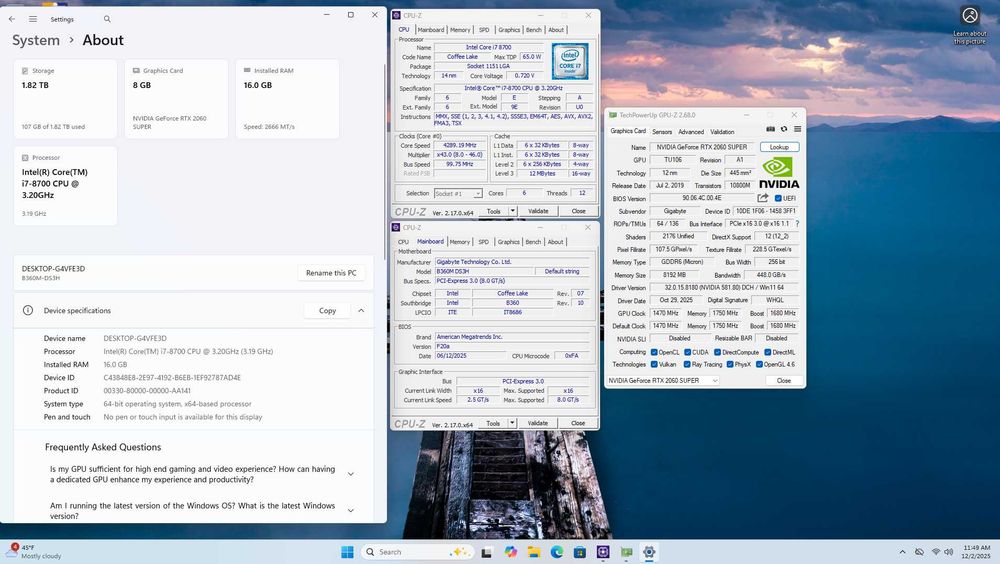Click Rename this PC button
This screenshot has height=564, width=1000.
(x=331, y=273)
